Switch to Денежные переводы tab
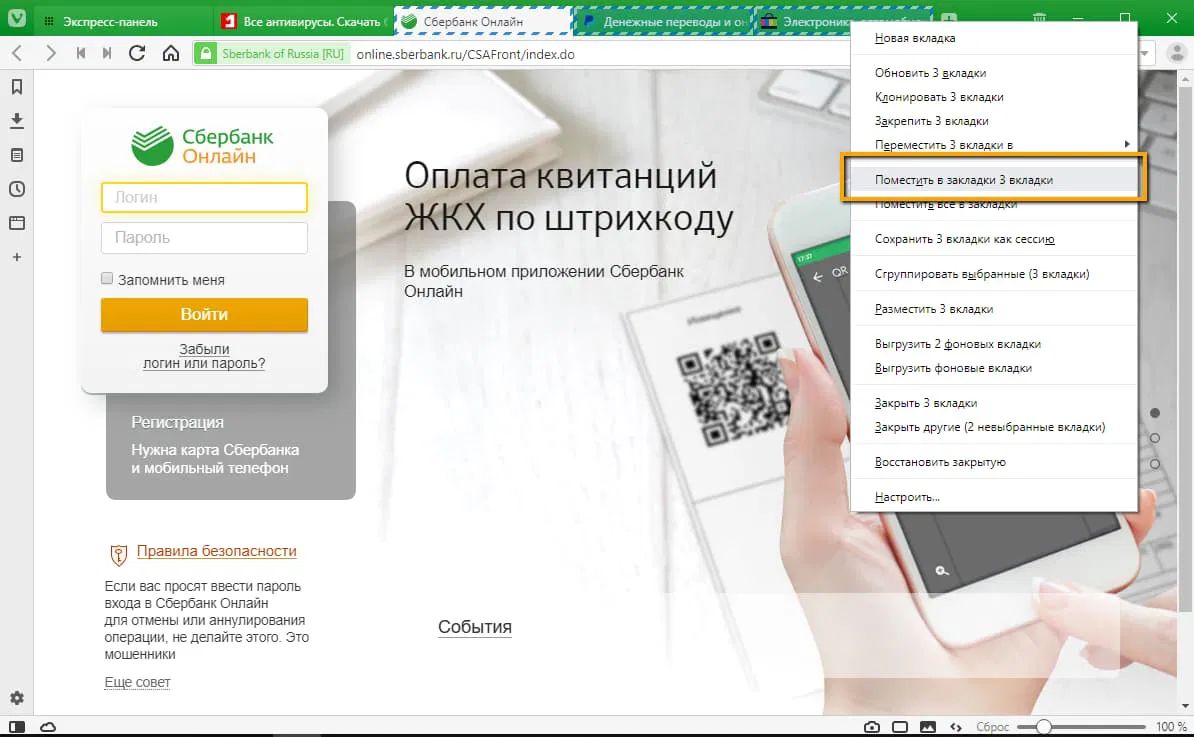 (662, 21)
